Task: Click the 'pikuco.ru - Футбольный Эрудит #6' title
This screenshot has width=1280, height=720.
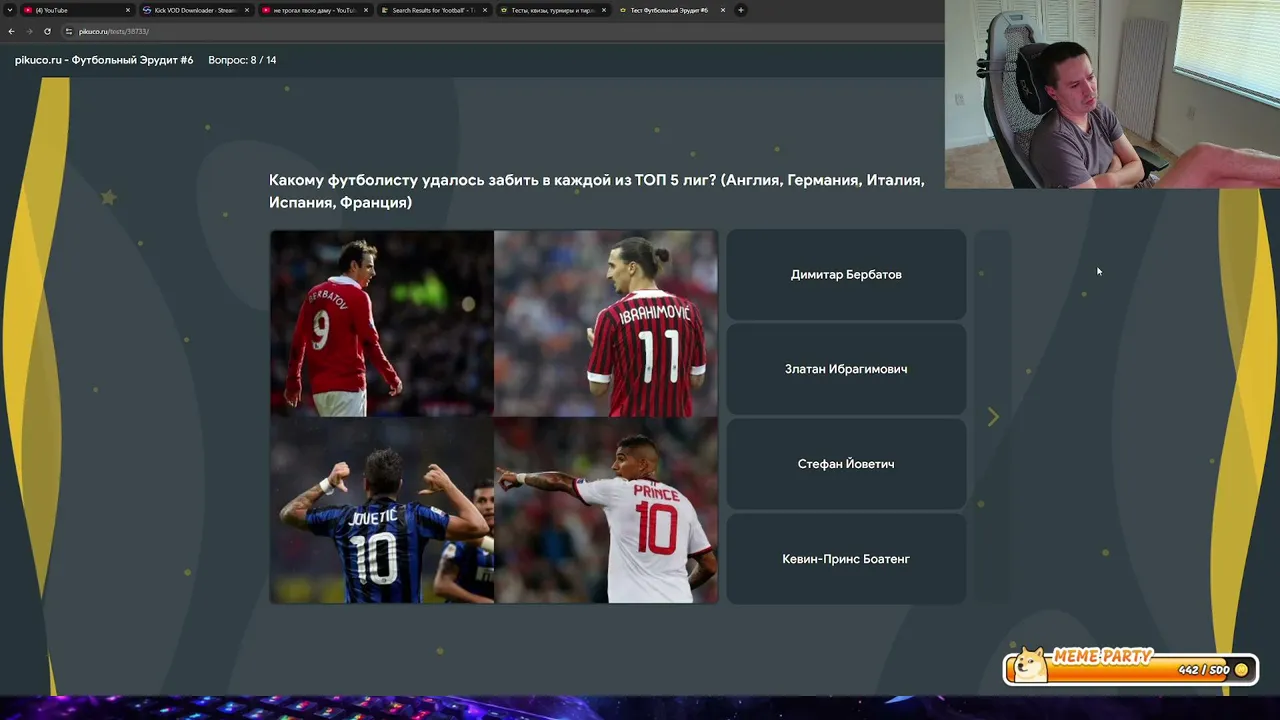Action: tap(104, 60)
